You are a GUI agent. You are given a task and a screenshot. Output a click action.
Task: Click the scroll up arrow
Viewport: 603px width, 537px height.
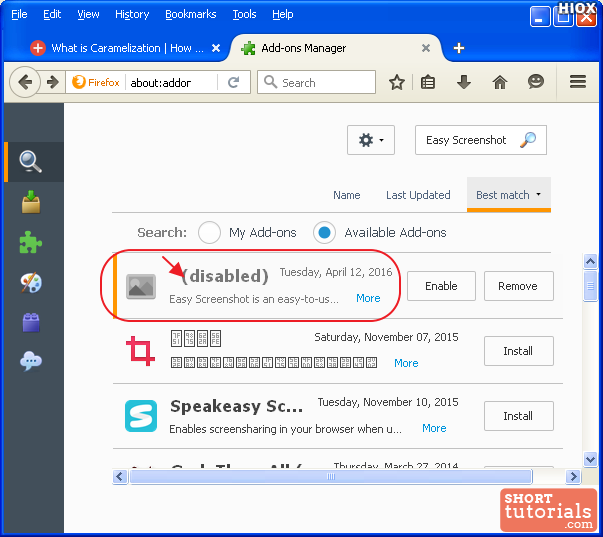coord(590,262)
